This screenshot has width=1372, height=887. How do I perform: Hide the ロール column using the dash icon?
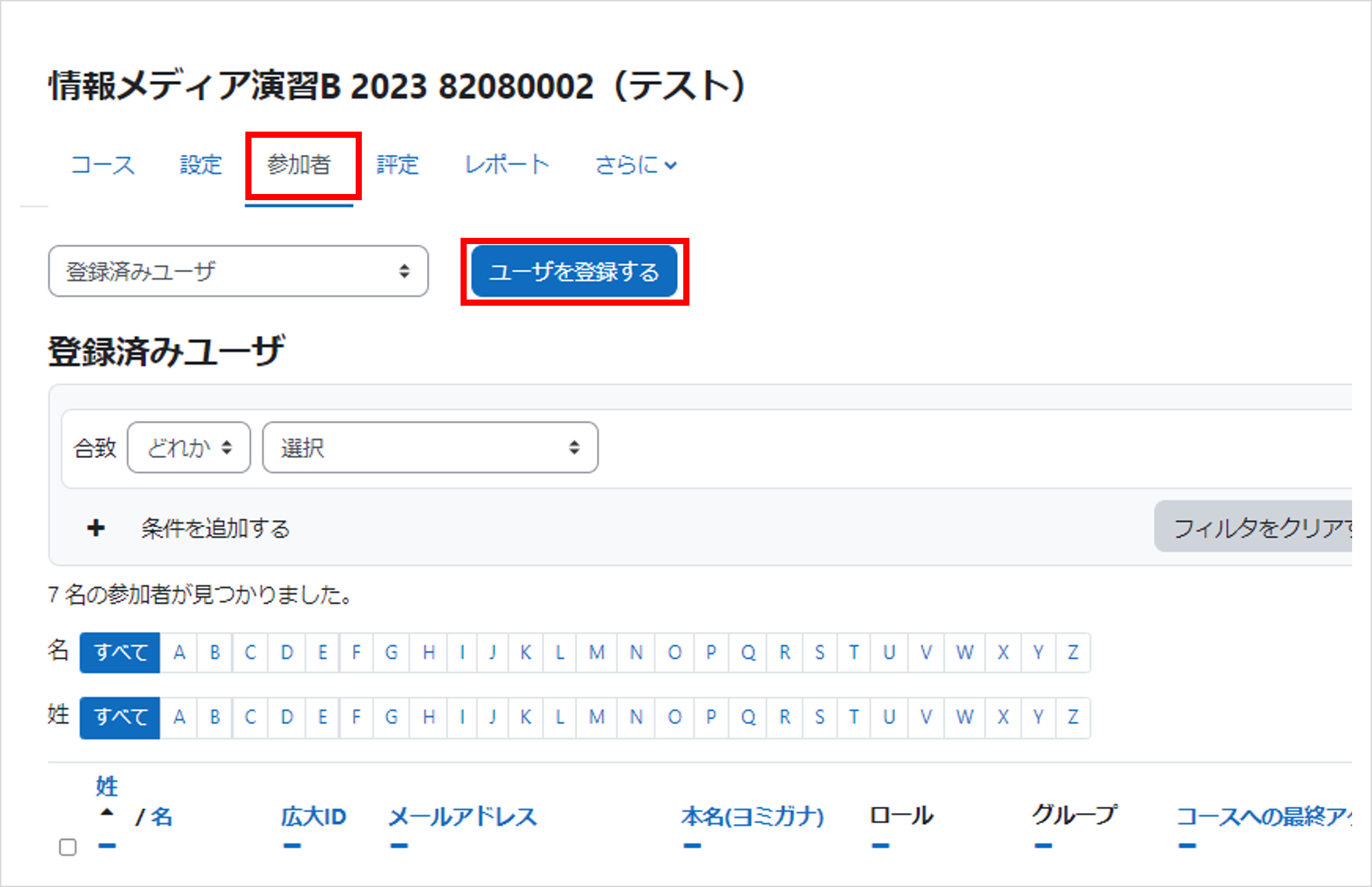(x=881, y=846)
